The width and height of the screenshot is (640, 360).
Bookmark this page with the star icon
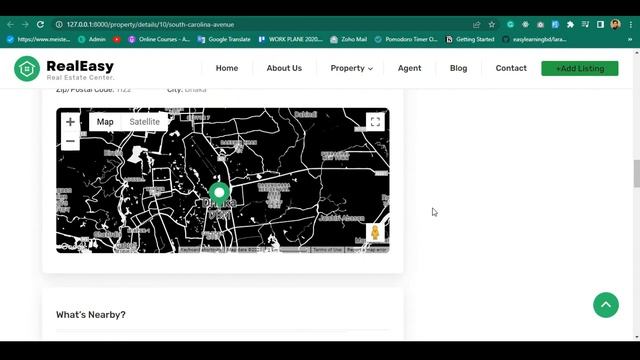pyautogui.click(x=492, y=24)
